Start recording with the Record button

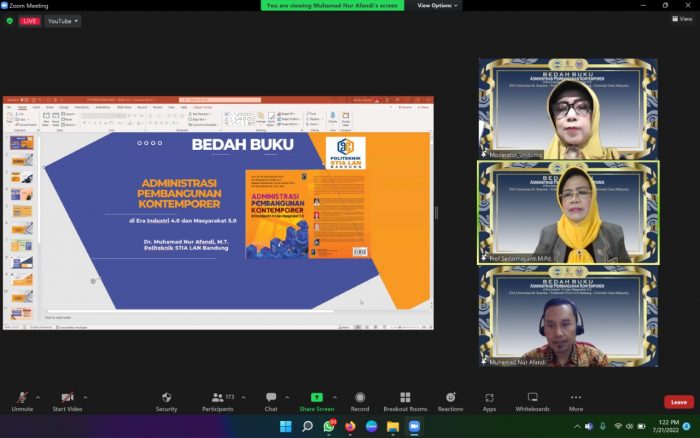click(360, 398)
